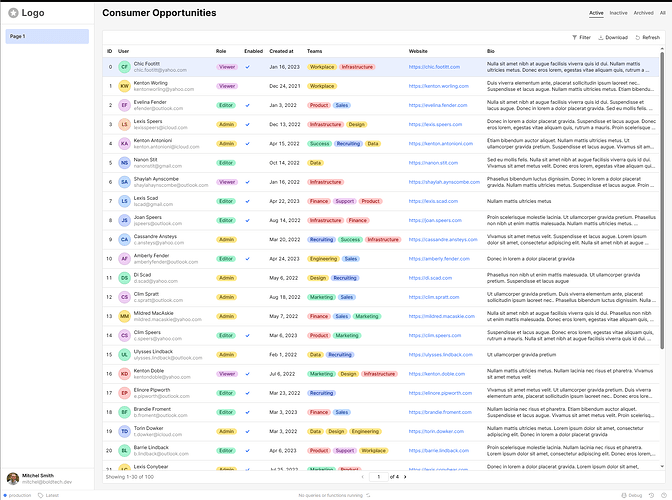Viewport: 672px width, 500px height.
Task: Download the table data
Action: (x=613, y=37)
